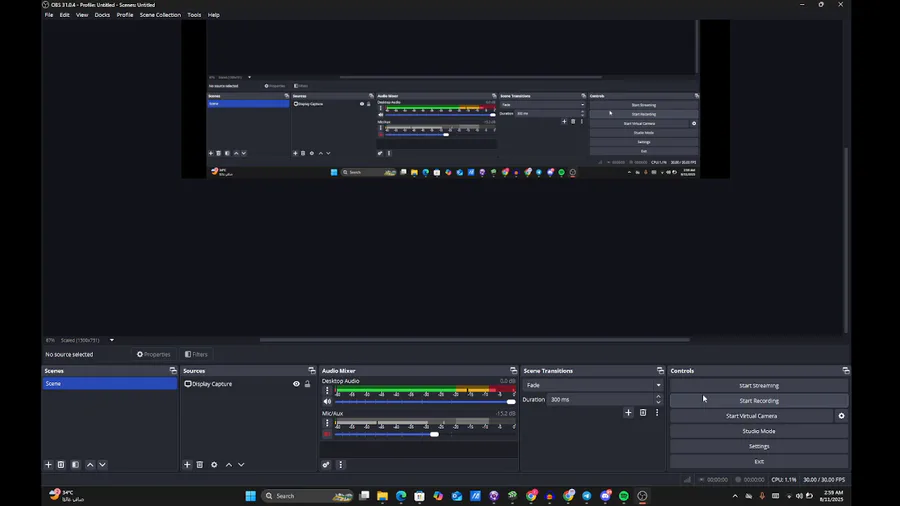Screen dimensions: 900x506
Task: Show hidden system tray icons chevron
Action: 735,496
